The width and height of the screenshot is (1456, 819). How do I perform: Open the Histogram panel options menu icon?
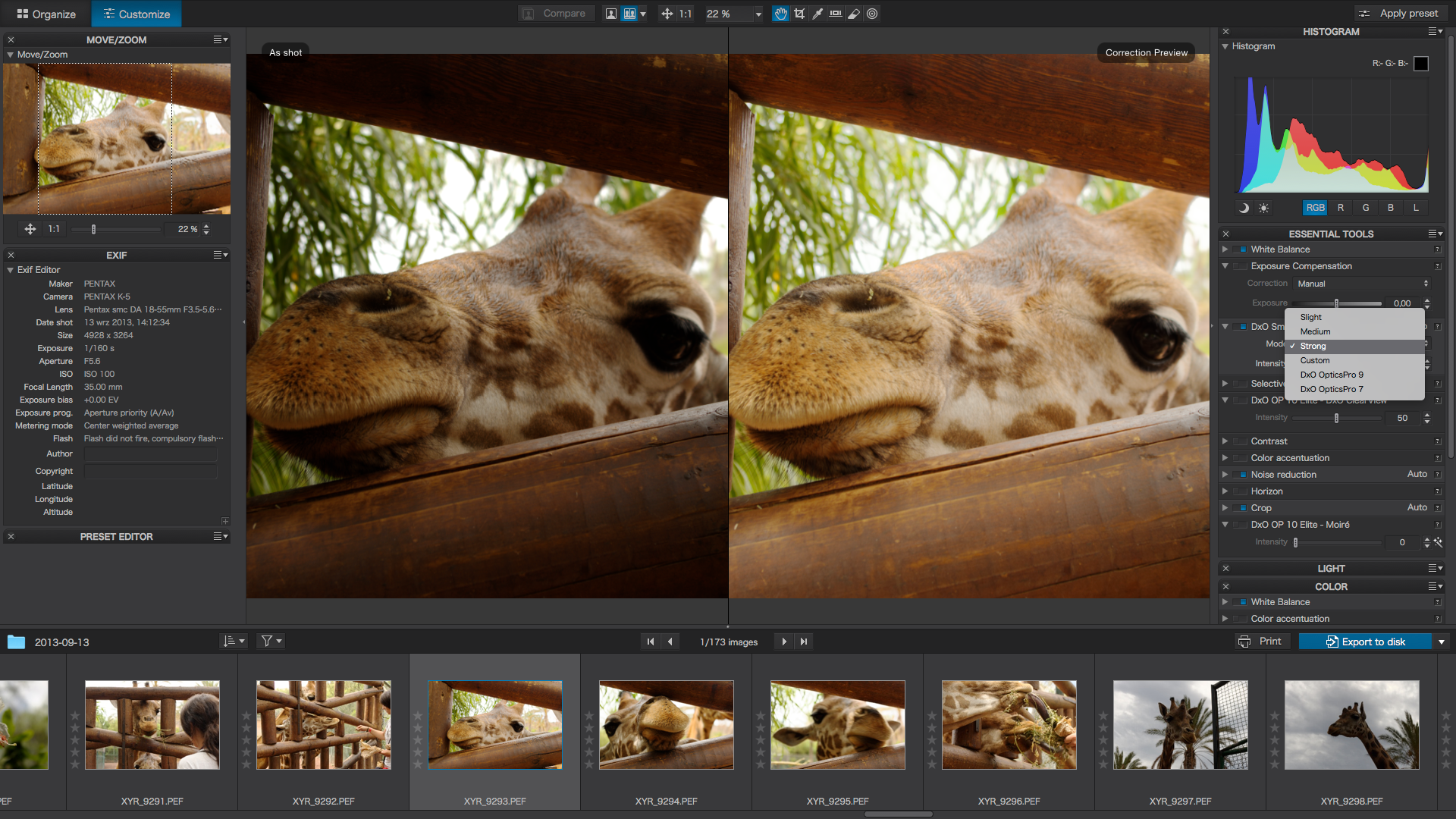[x=1436, y=32]
